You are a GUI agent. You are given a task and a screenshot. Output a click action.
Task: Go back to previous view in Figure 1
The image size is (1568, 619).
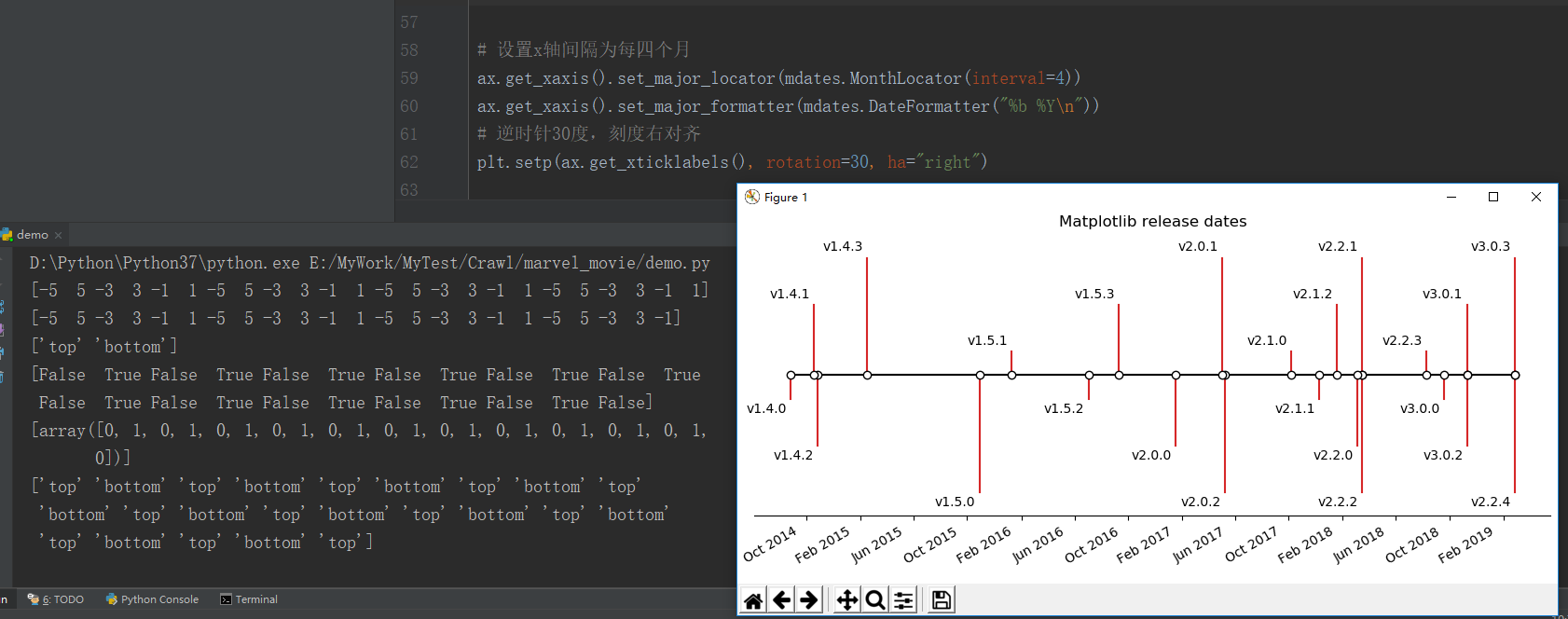click(x=781, y=600)
